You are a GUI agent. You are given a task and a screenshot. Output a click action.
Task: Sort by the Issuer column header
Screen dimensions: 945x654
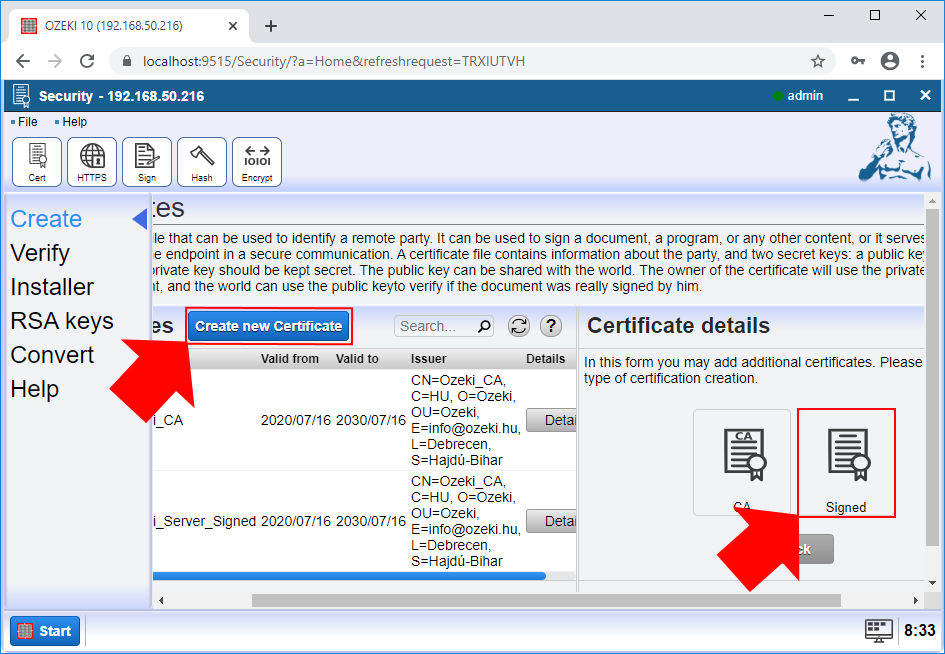[429, 359]
